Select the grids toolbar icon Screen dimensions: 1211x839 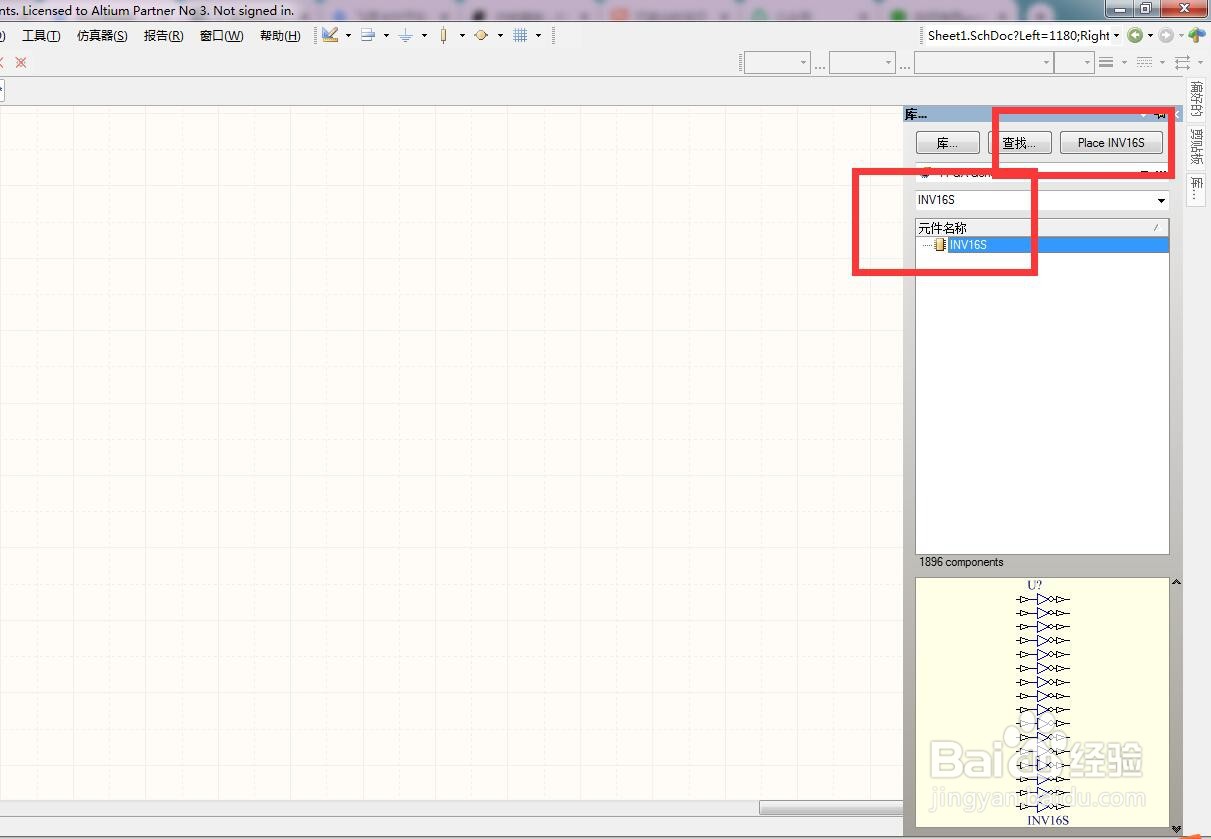(x=520, y=35)
